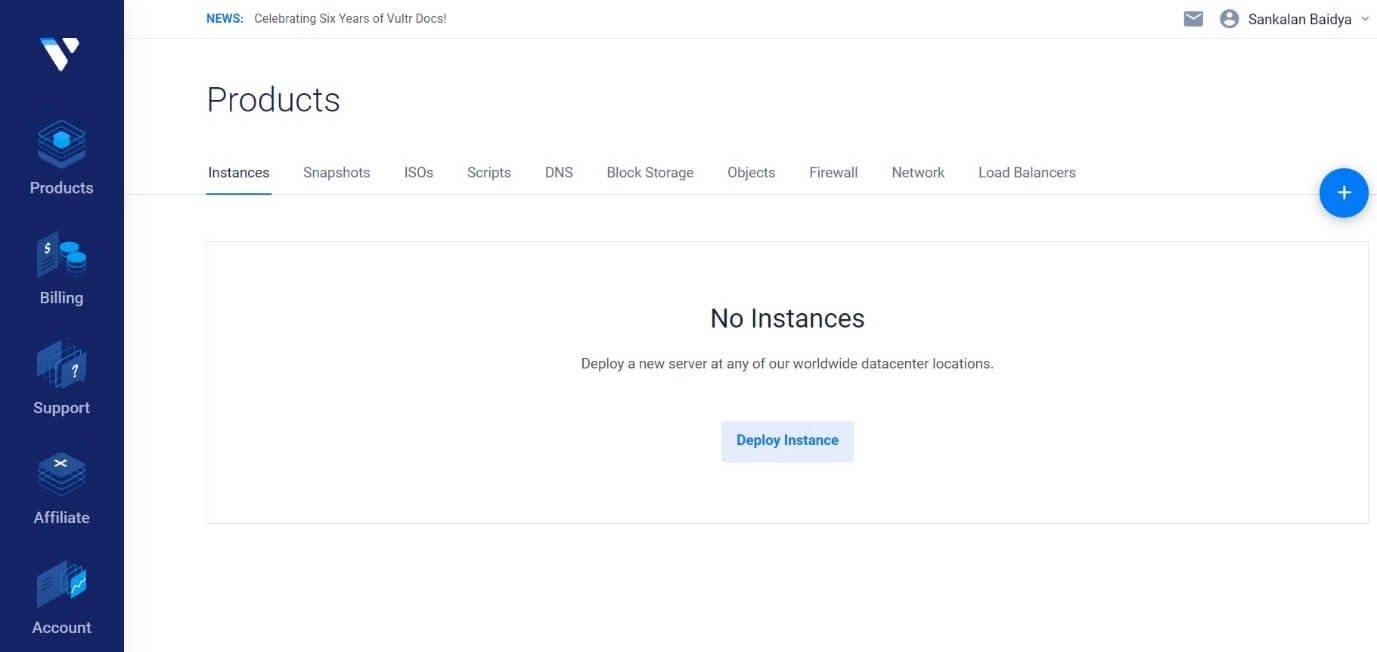Open the Network tab

coord(917,172)
